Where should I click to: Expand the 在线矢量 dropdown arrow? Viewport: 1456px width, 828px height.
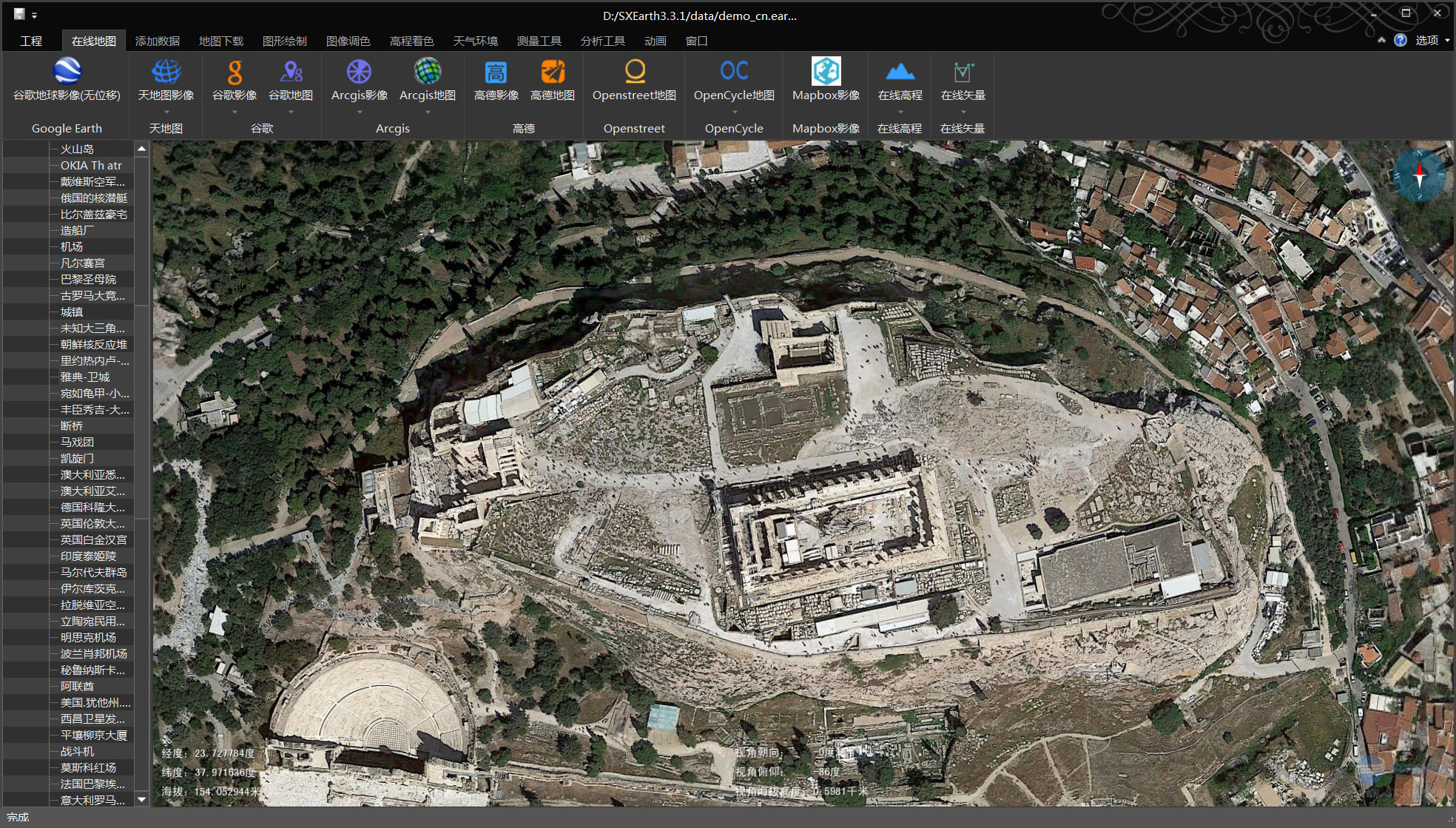pyautogui.click(x=963, y=112)
